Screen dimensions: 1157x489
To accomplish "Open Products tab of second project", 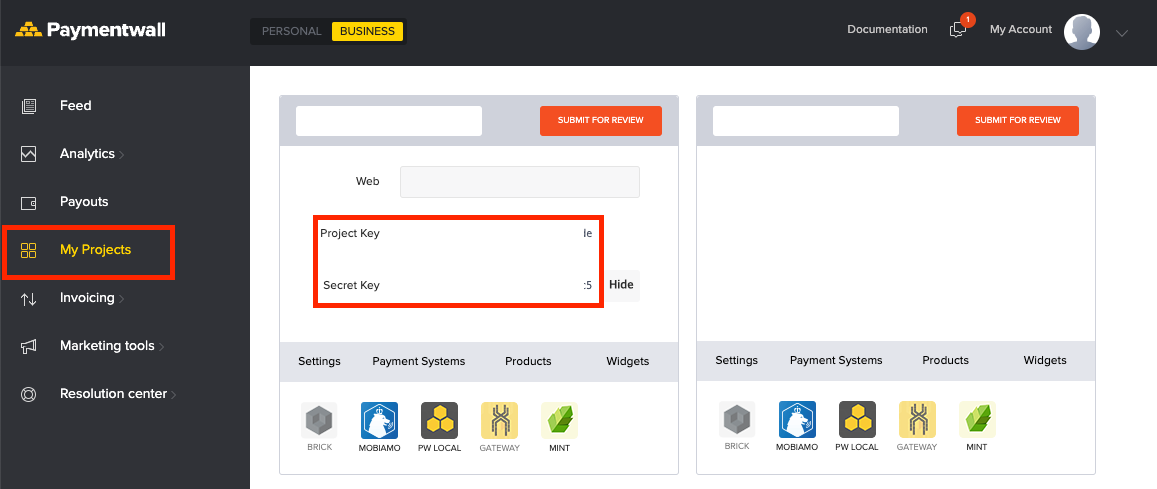I will click(x=945, y=361).
